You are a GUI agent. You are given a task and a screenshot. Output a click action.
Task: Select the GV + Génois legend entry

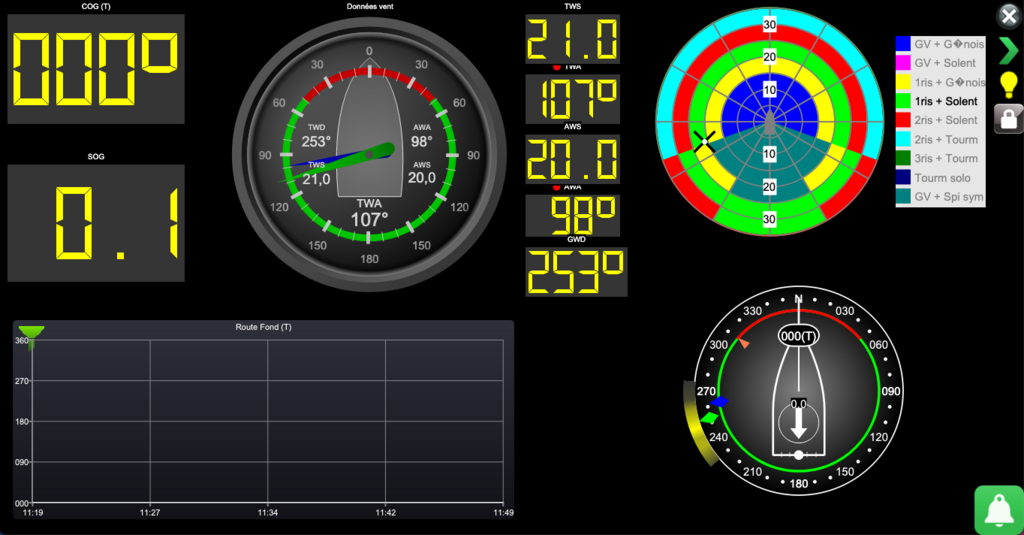coord(940,44)
